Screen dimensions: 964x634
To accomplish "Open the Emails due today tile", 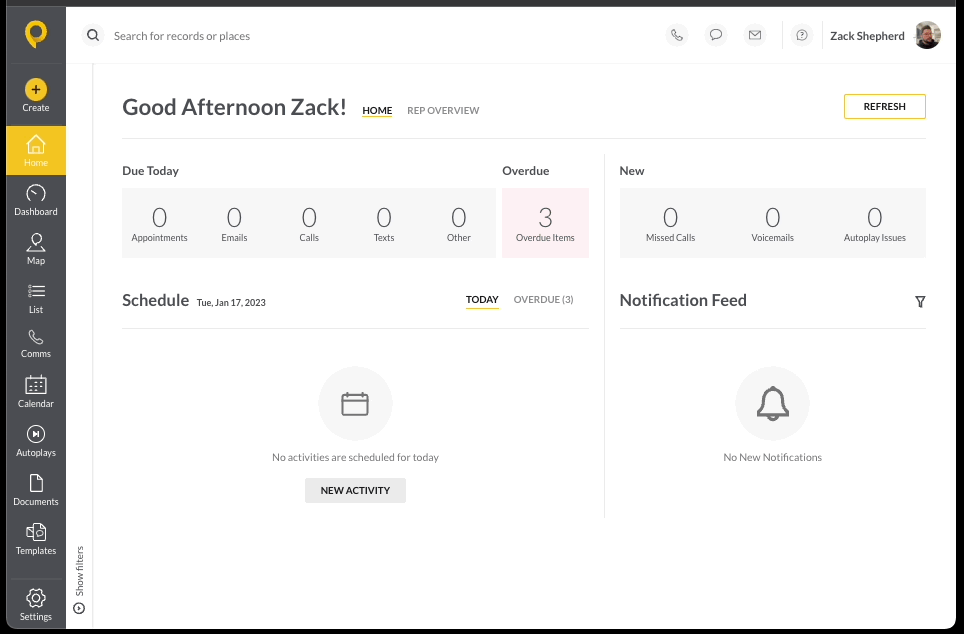I will [x=234, y=223].
